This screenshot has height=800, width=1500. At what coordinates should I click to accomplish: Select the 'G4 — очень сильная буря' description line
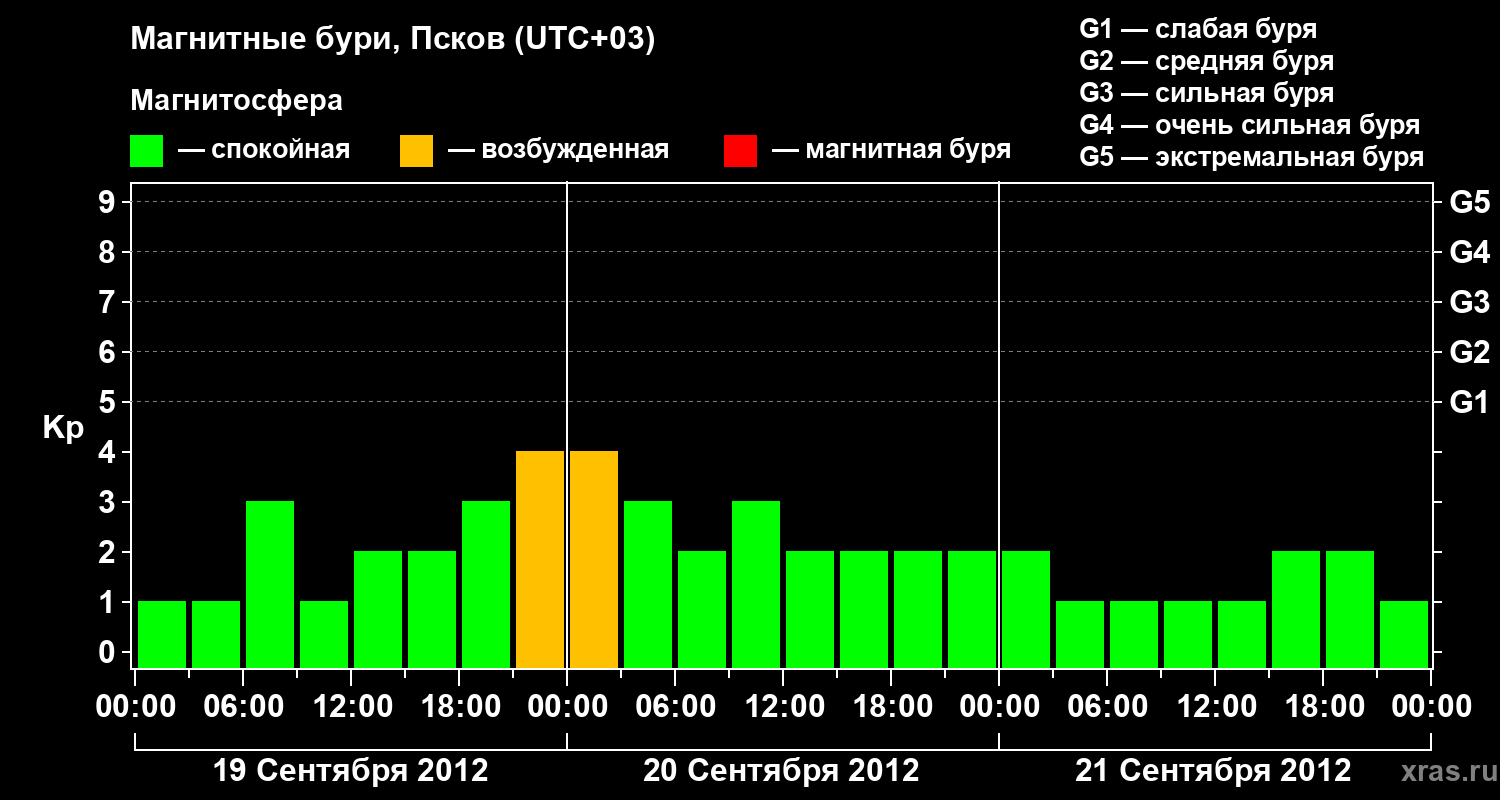tap(1249, 125)
